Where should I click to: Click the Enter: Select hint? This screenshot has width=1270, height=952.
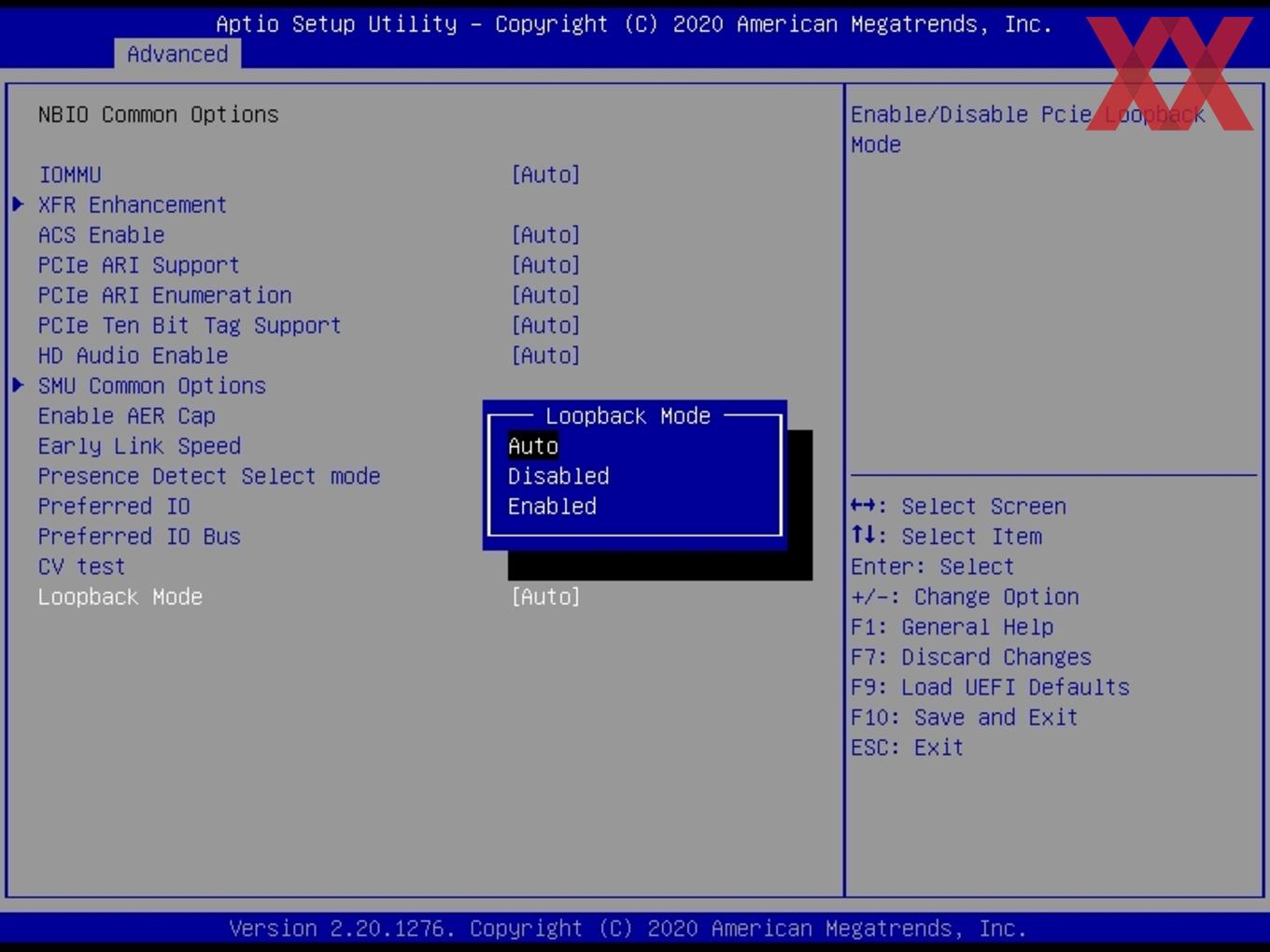(x=932, y=567)
